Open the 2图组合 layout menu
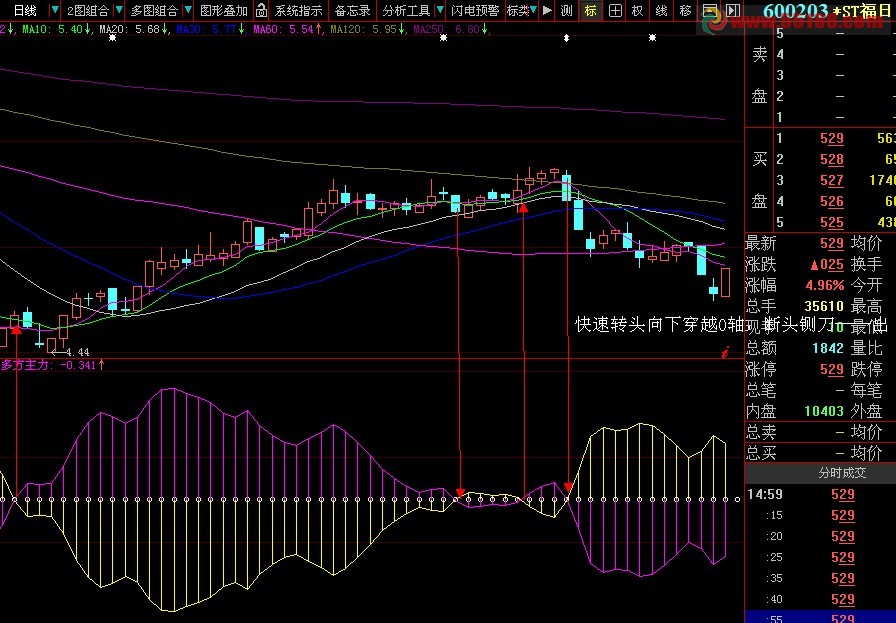The height and width of the screenshot is (623, 896). point(87,10)
